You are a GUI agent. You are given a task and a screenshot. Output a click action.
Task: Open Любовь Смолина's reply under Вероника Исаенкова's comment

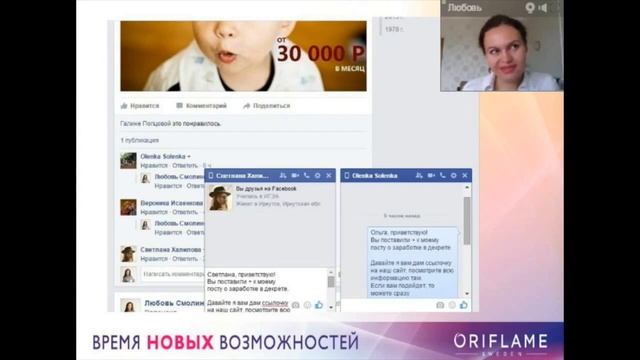tap(179, 223)
